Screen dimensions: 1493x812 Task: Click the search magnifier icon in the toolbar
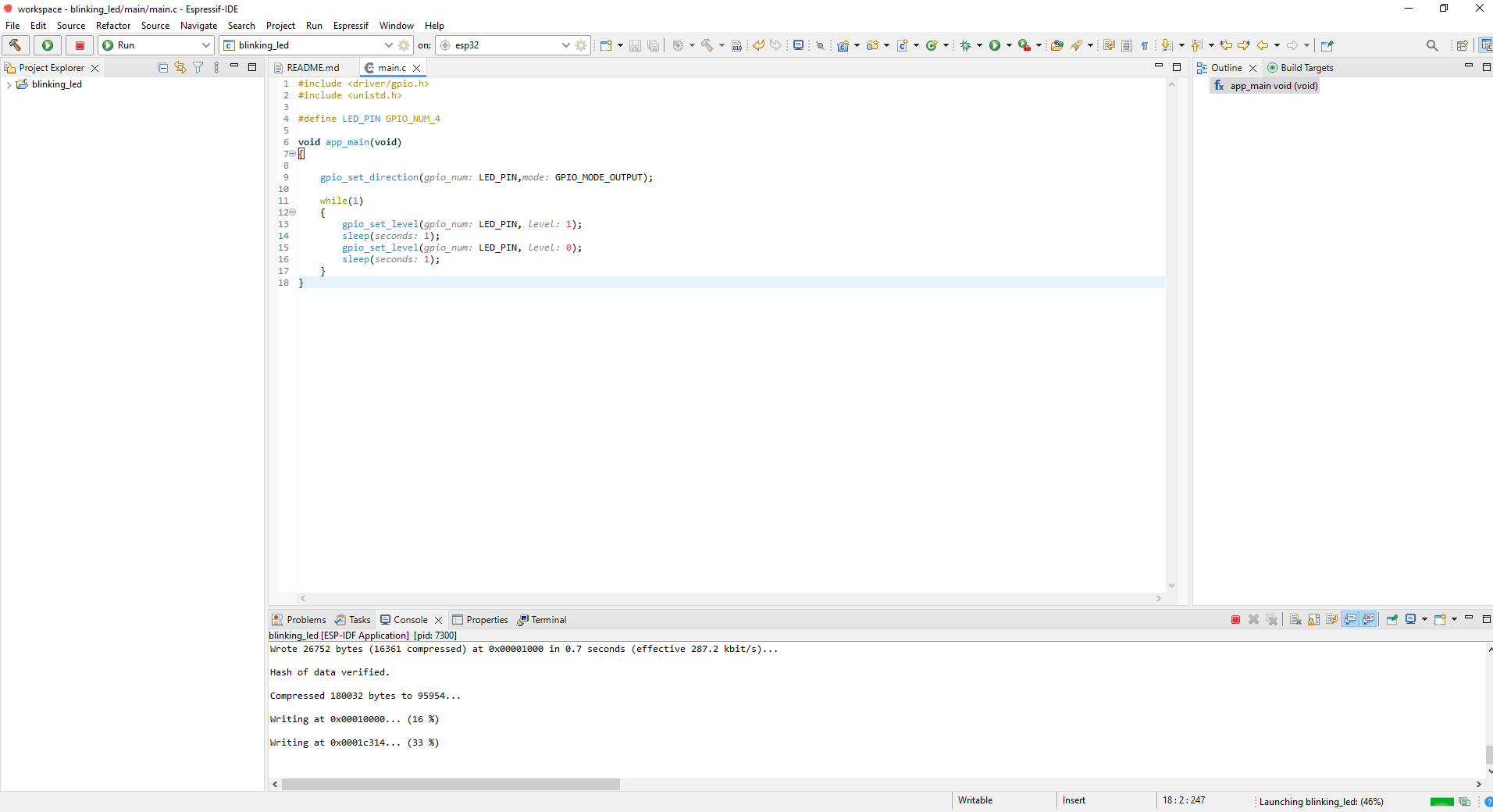pyautogui.click(x=1431, y=45)
